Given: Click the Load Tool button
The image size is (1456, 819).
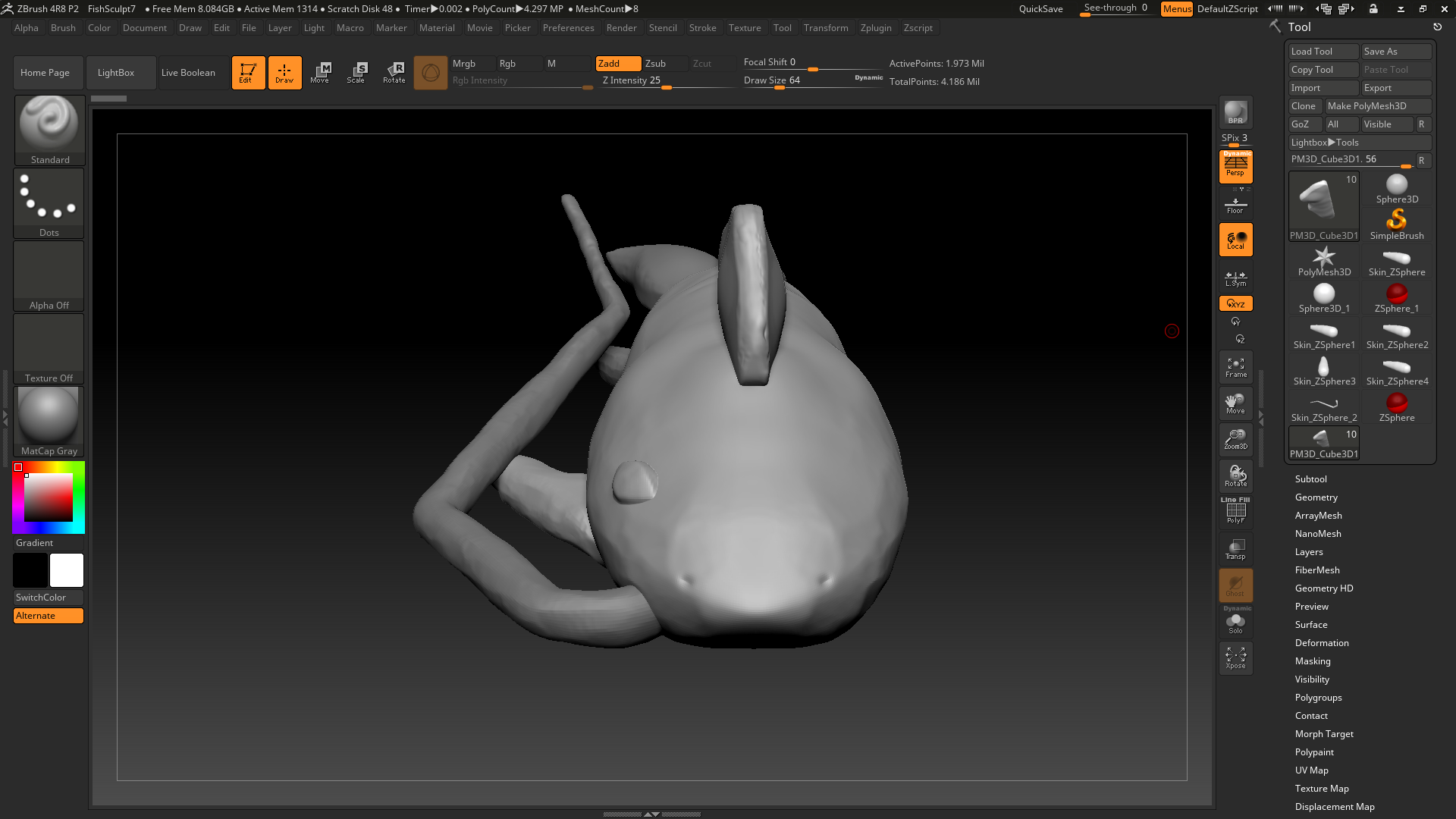Looking at the screenshot, I should [1324, 52].
